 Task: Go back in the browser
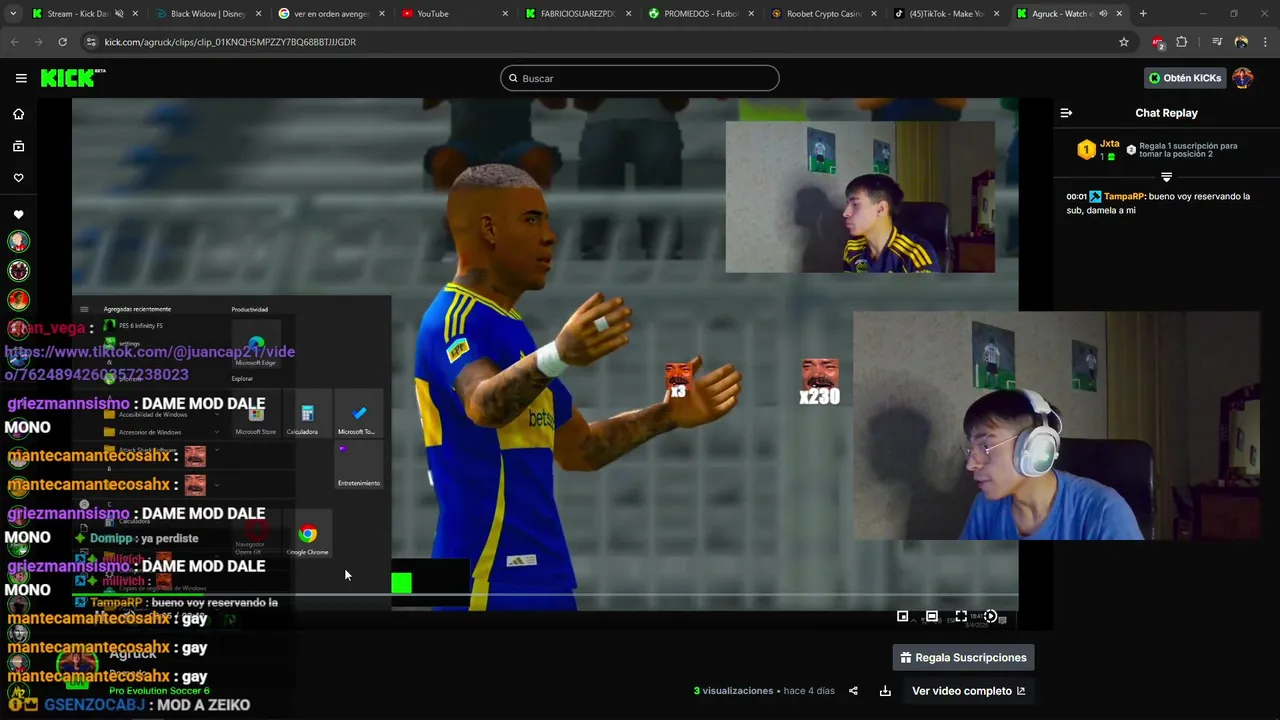(14, 42)
